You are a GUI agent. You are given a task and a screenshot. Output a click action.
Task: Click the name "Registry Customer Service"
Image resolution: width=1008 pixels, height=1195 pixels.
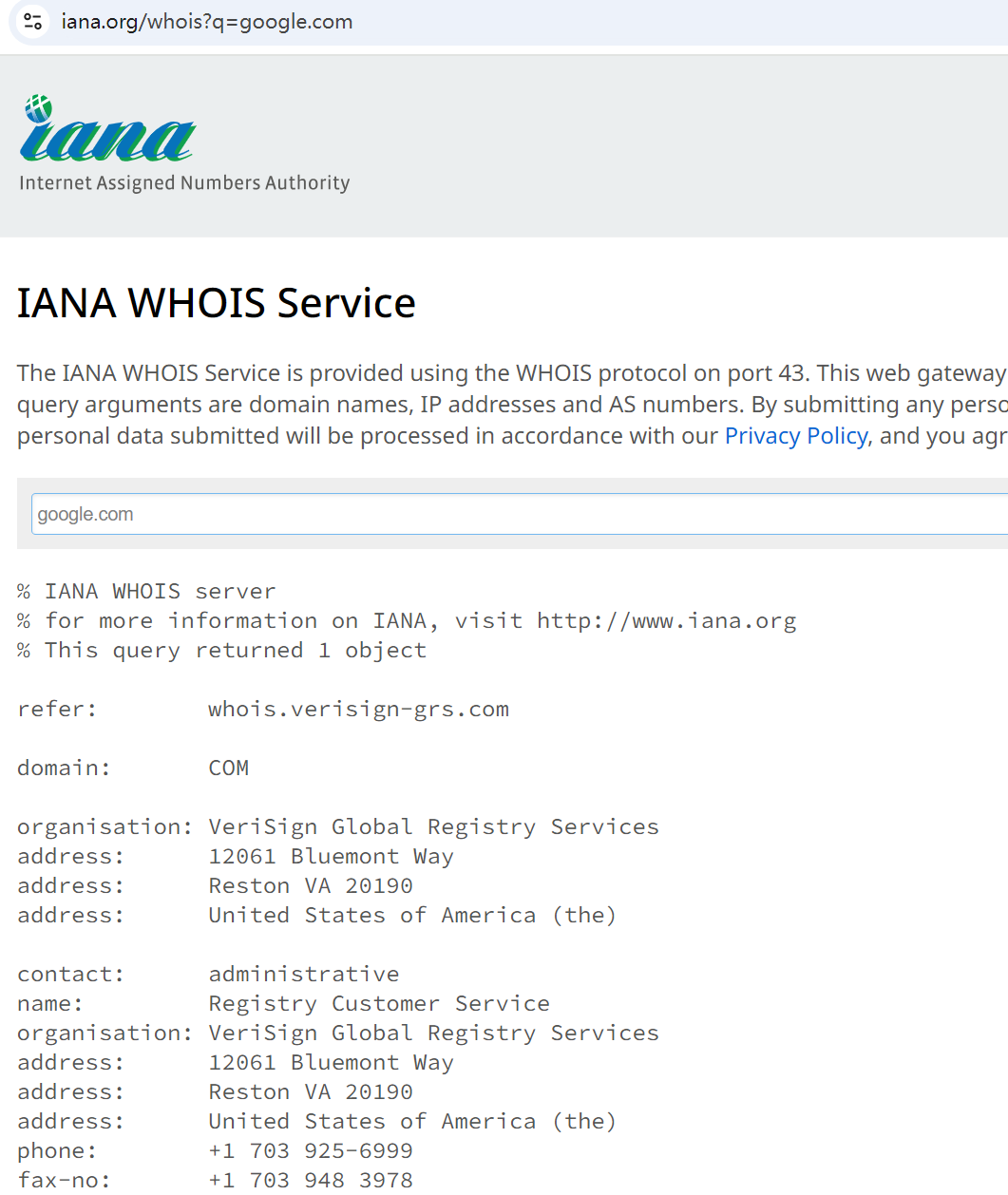(x=379, y=1003)
